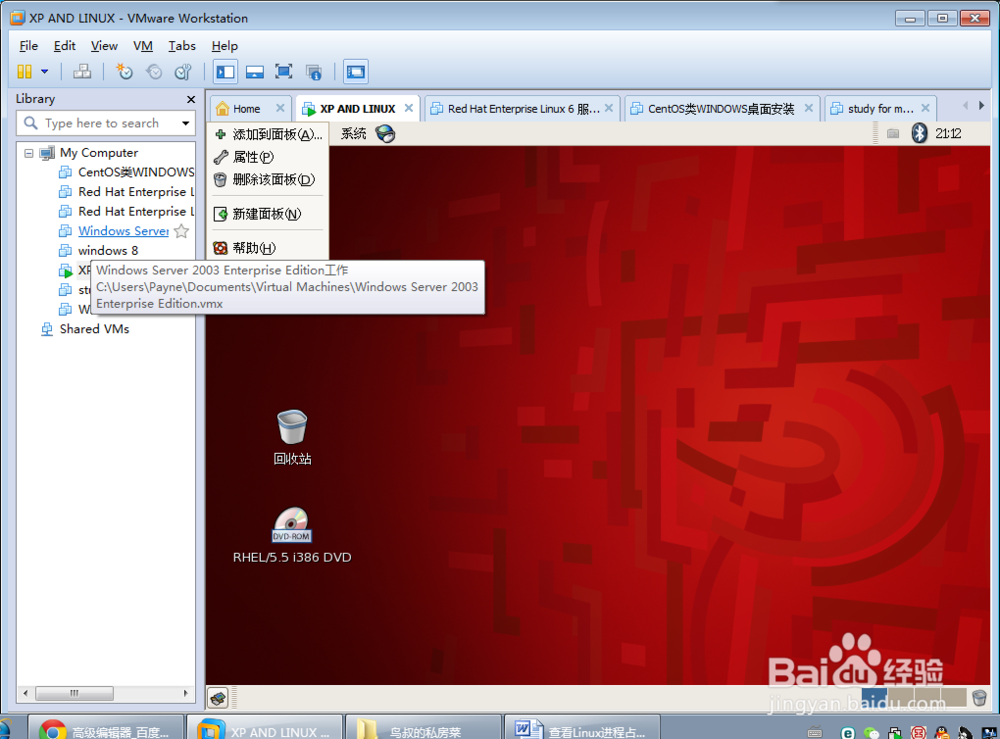Viewport: 1000px width, 739px height.
Task: Toggle the Show Library sidebar icon
Action: point(225,71)
